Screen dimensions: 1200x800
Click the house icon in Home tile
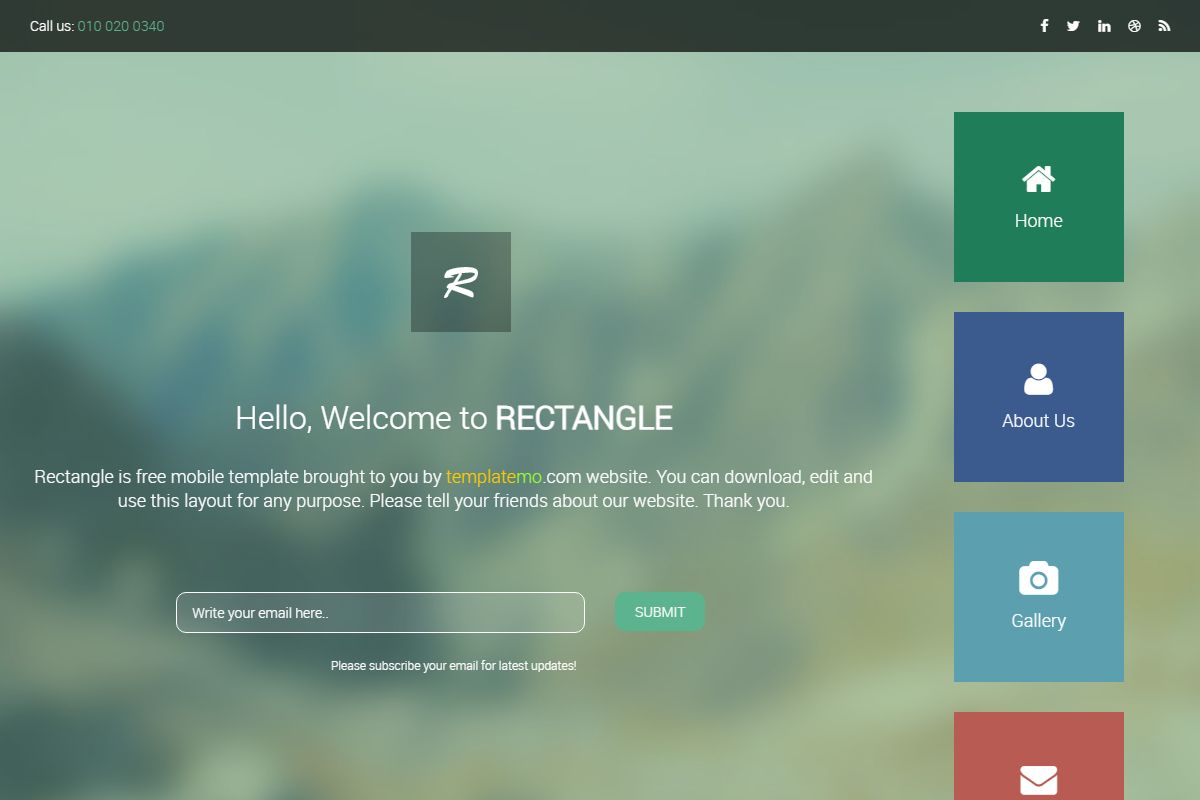coord(1038,179)
